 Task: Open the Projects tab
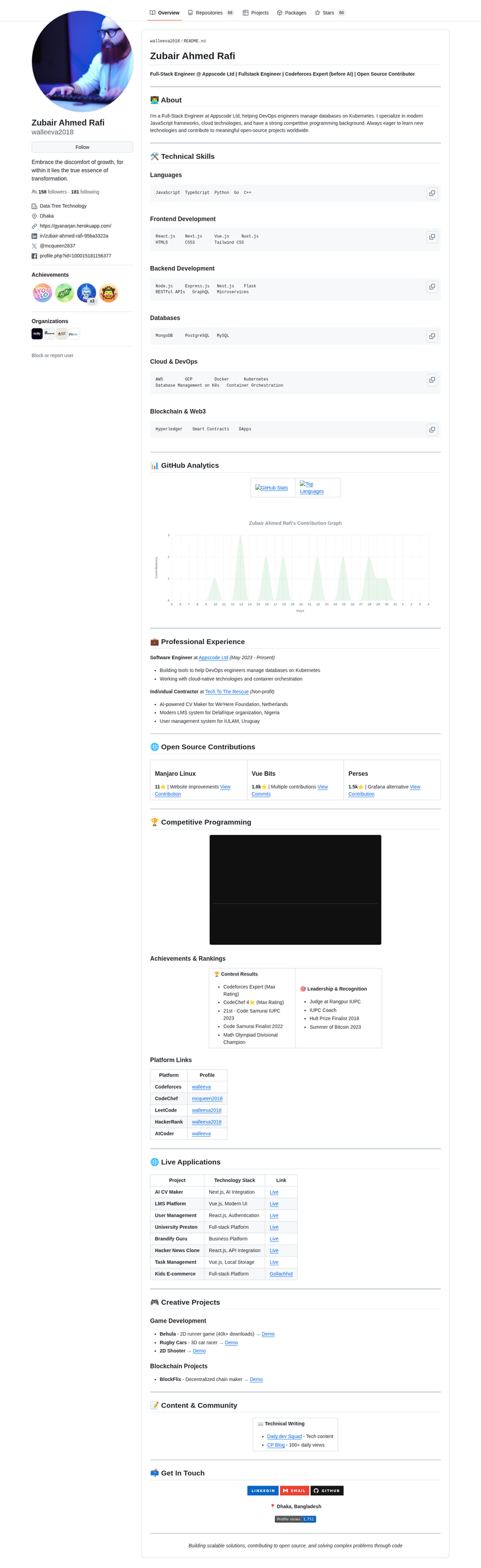point(256,13)
